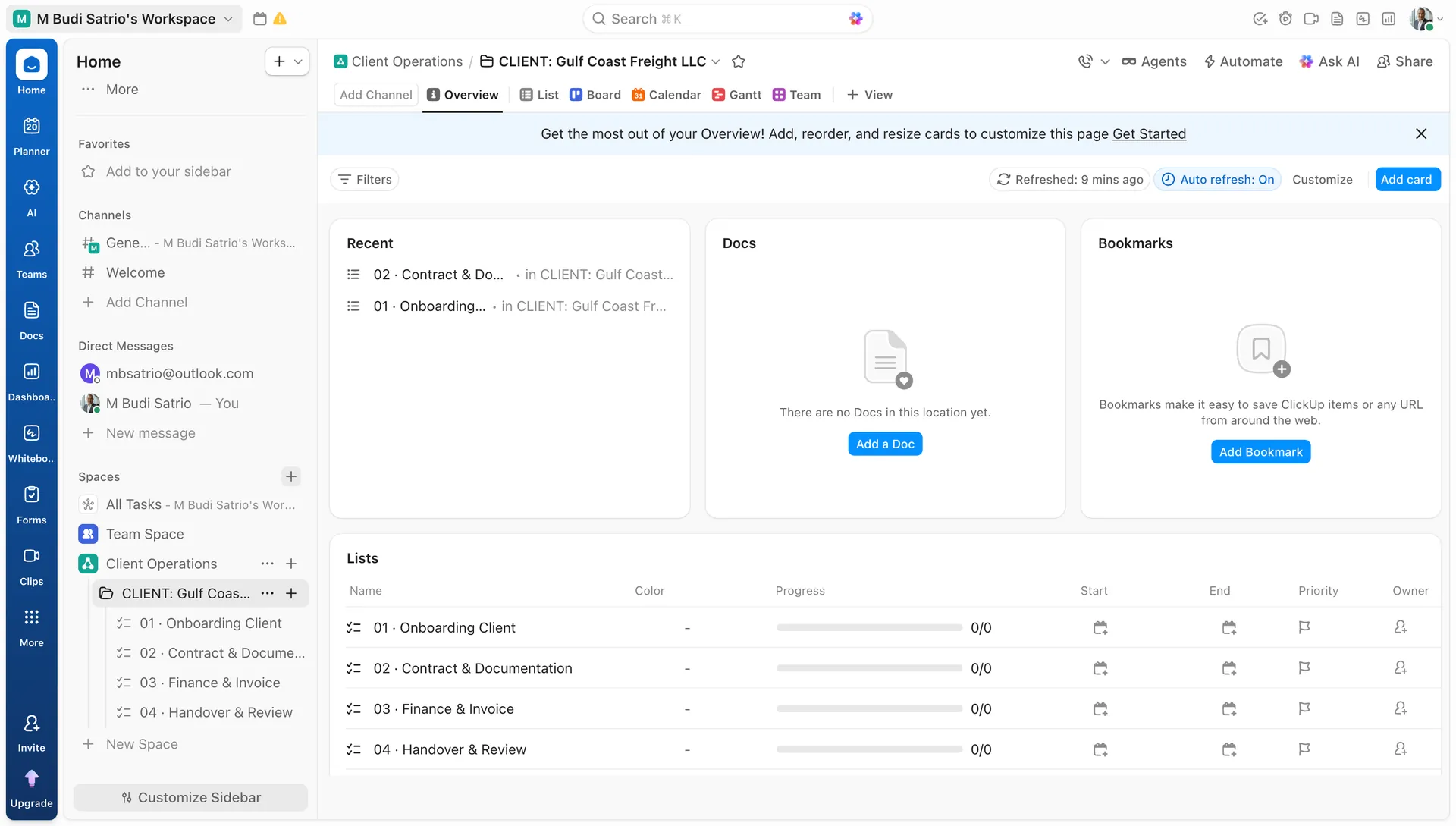1456x826 pixels.
Task: Favorite CLIENT: Gulf Coast Freight LLC with the star
Action: [739, 61]
